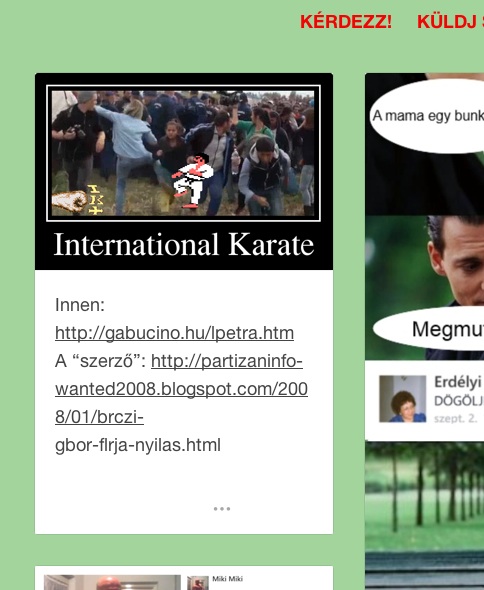Click the 'Innen:' text label
This screenshot has width=484, height=590.
click(x=80, y=305)
